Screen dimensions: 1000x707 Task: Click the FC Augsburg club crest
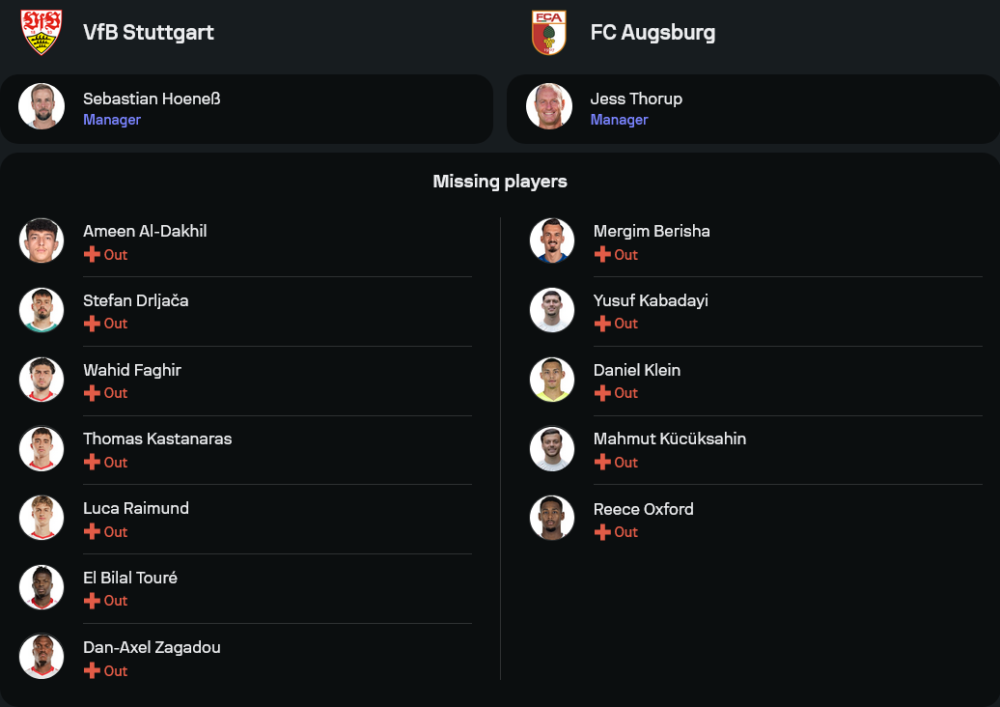click(x=549, y=32)
